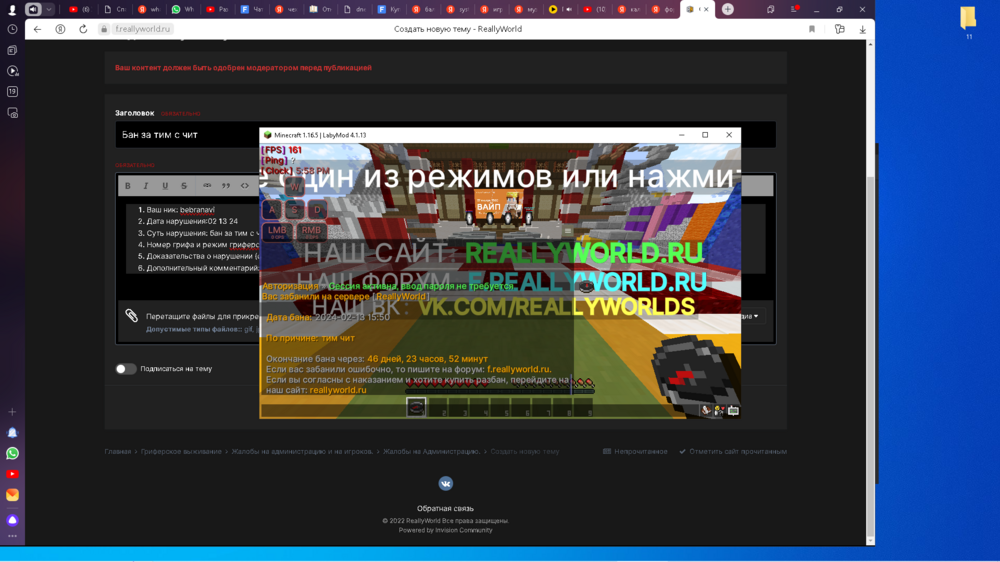Insert a code block in the editor
Viewport: 1000px width, 562px height.
tap(245, 186)
